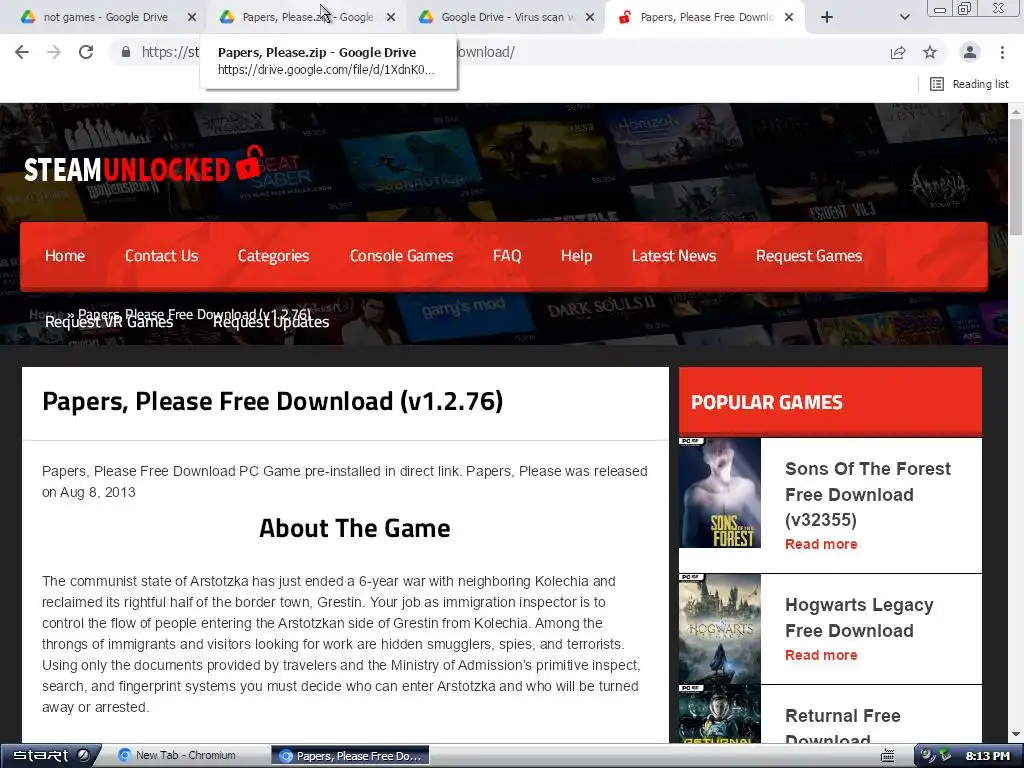Screen dimensions: 1024x768
Task: Click the scrollbar down arrow
Action: coord(1016,735)
